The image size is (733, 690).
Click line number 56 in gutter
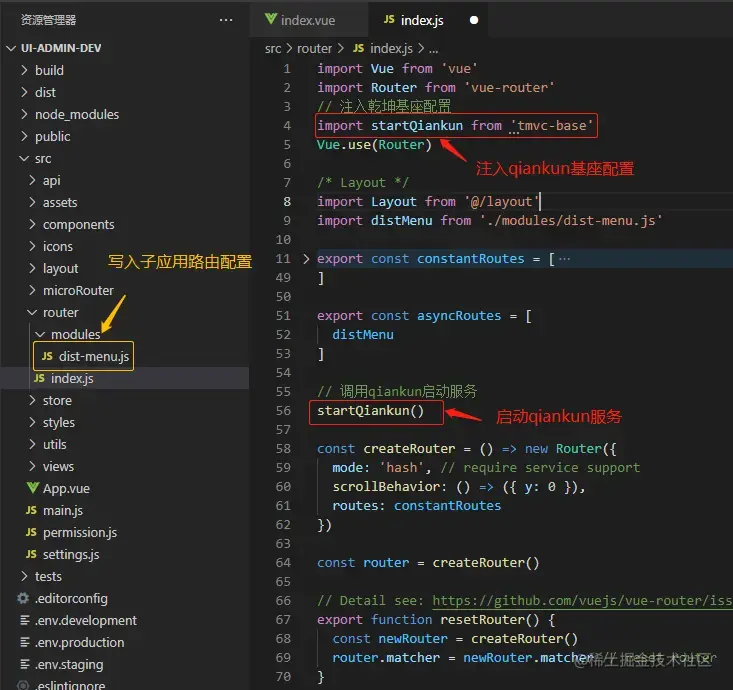283,410
